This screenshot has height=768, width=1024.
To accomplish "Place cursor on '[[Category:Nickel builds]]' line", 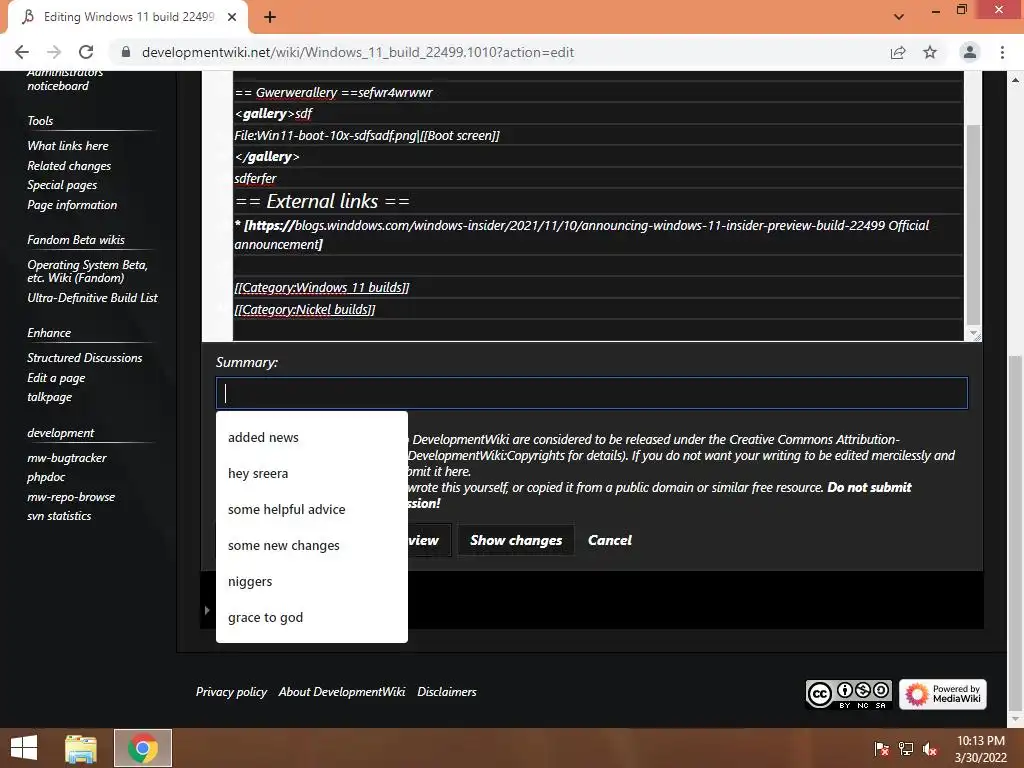I will pyautogui.click(x=304, y=309).
